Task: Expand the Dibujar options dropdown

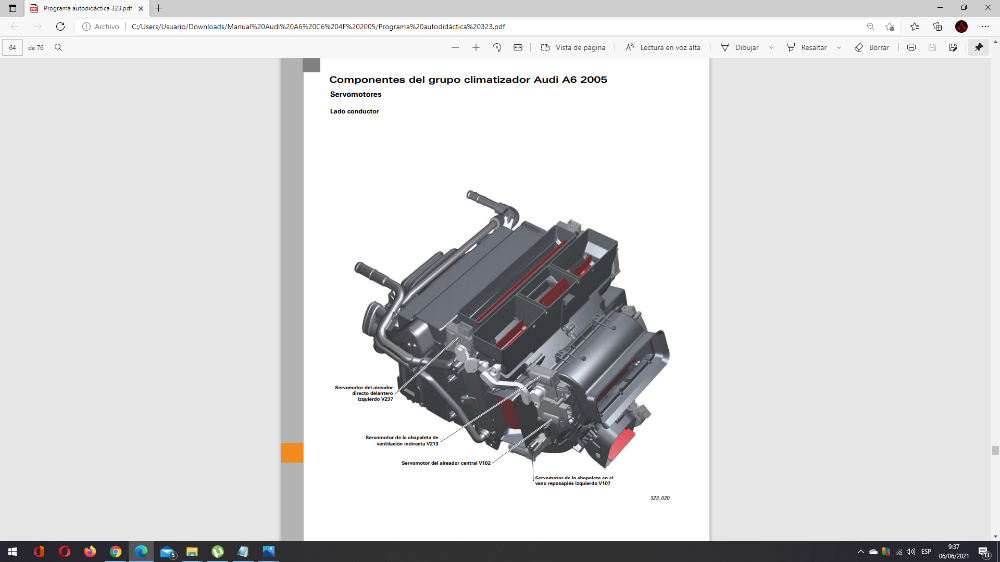Action: (771, 47)
